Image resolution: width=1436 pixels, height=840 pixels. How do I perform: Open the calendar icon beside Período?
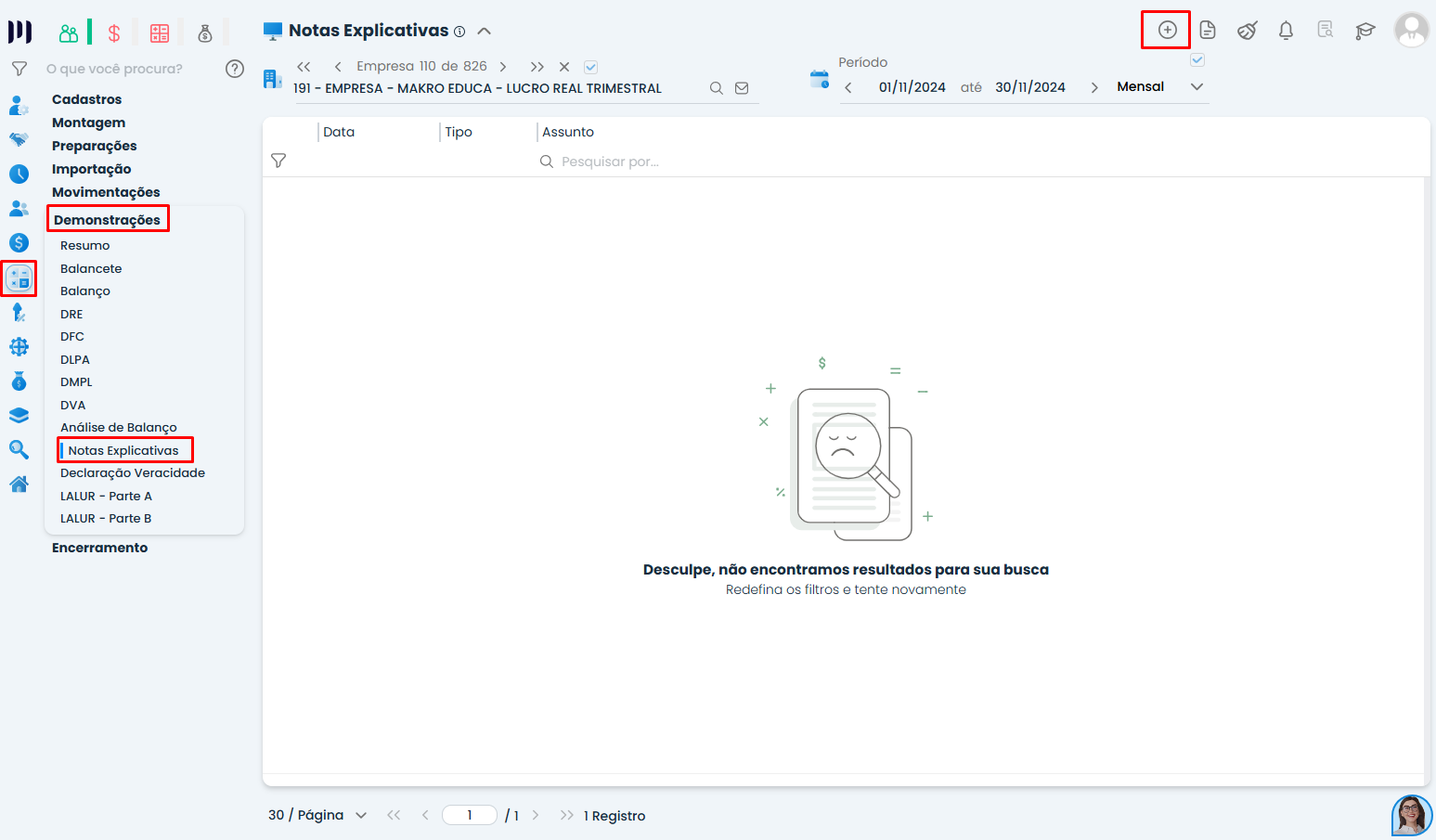(819, 79)
